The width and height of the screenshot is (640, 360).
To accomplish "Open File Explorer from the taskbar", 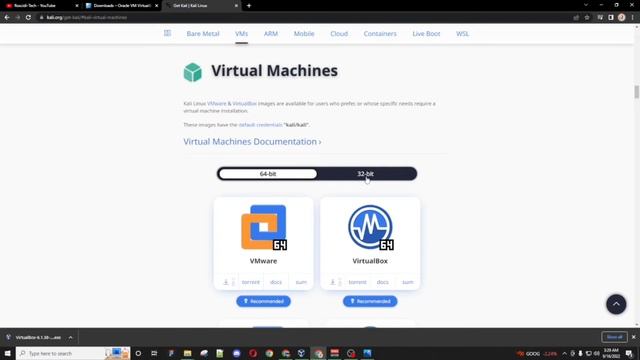I will coord(187,353).
